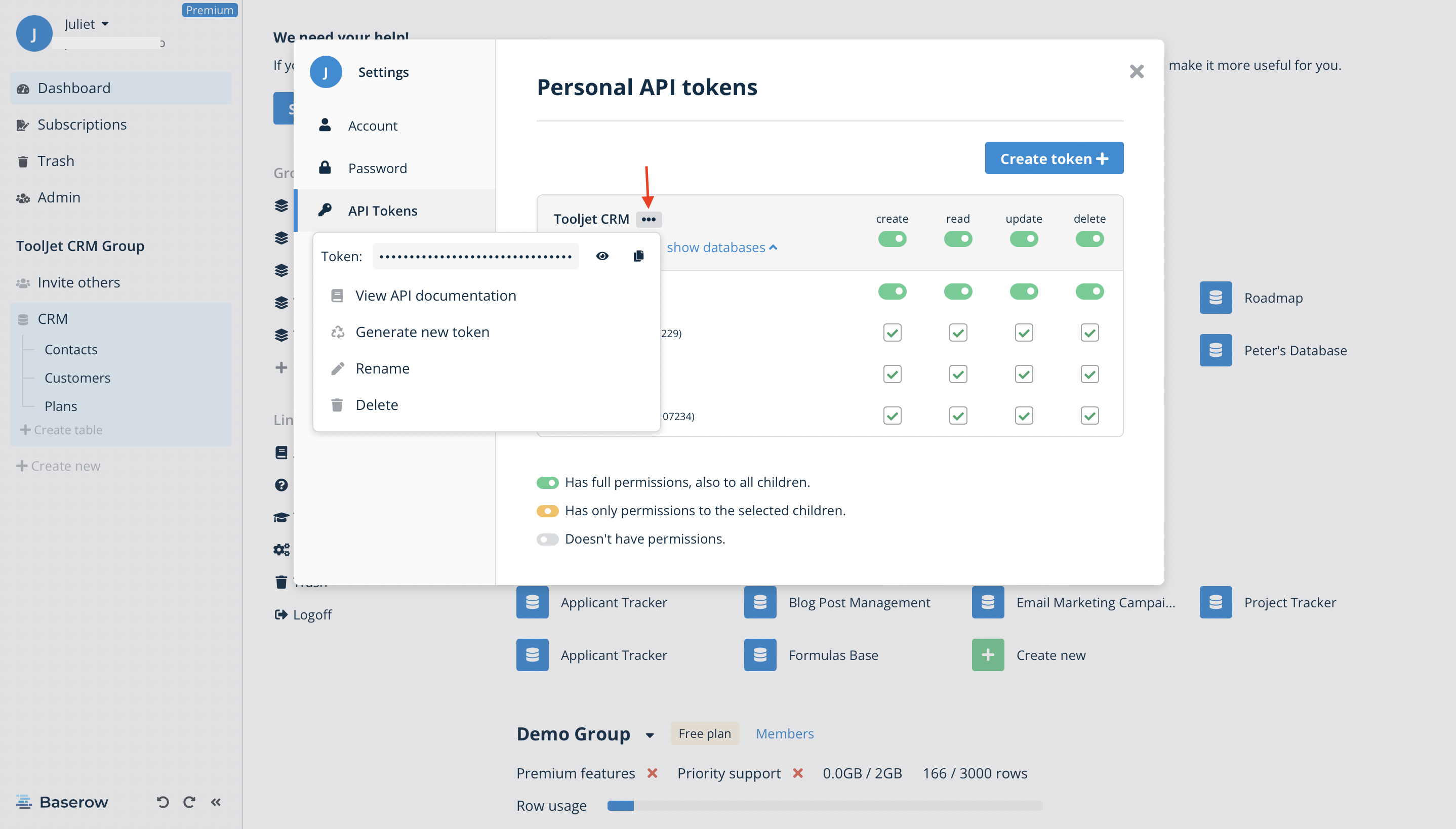Reveal the hidden token with the eye icon
This screenshot has width=1456, height=829.
602,256
